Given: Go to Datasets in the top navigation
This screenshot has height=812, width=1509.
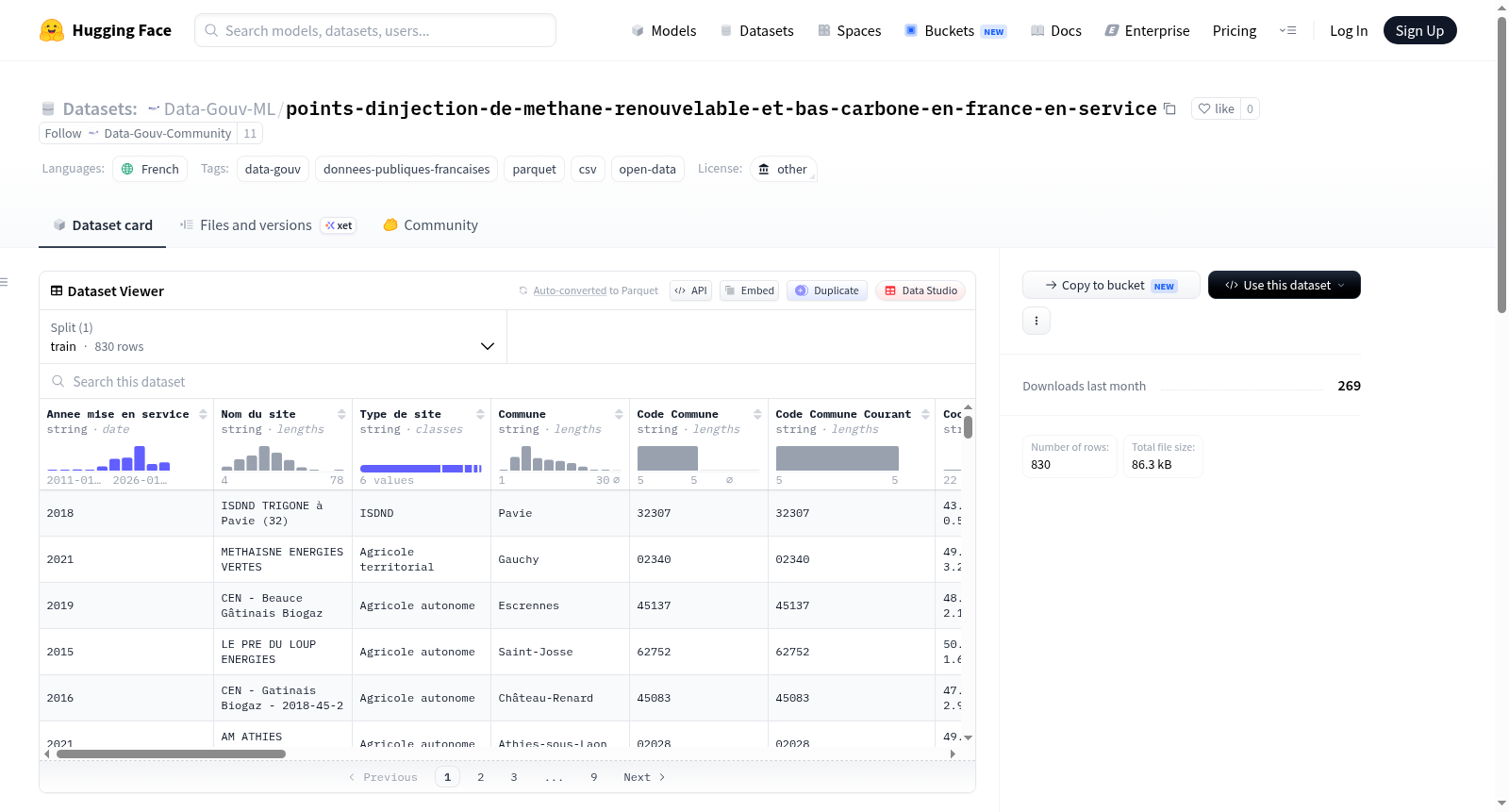Looking at the screenshot, I should tap(756, 30).
